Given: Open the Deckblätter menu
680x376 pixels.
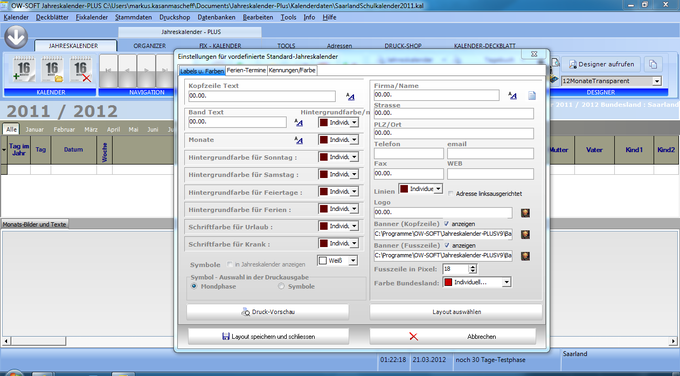Looking at the screenshot, I should point(52,17).
